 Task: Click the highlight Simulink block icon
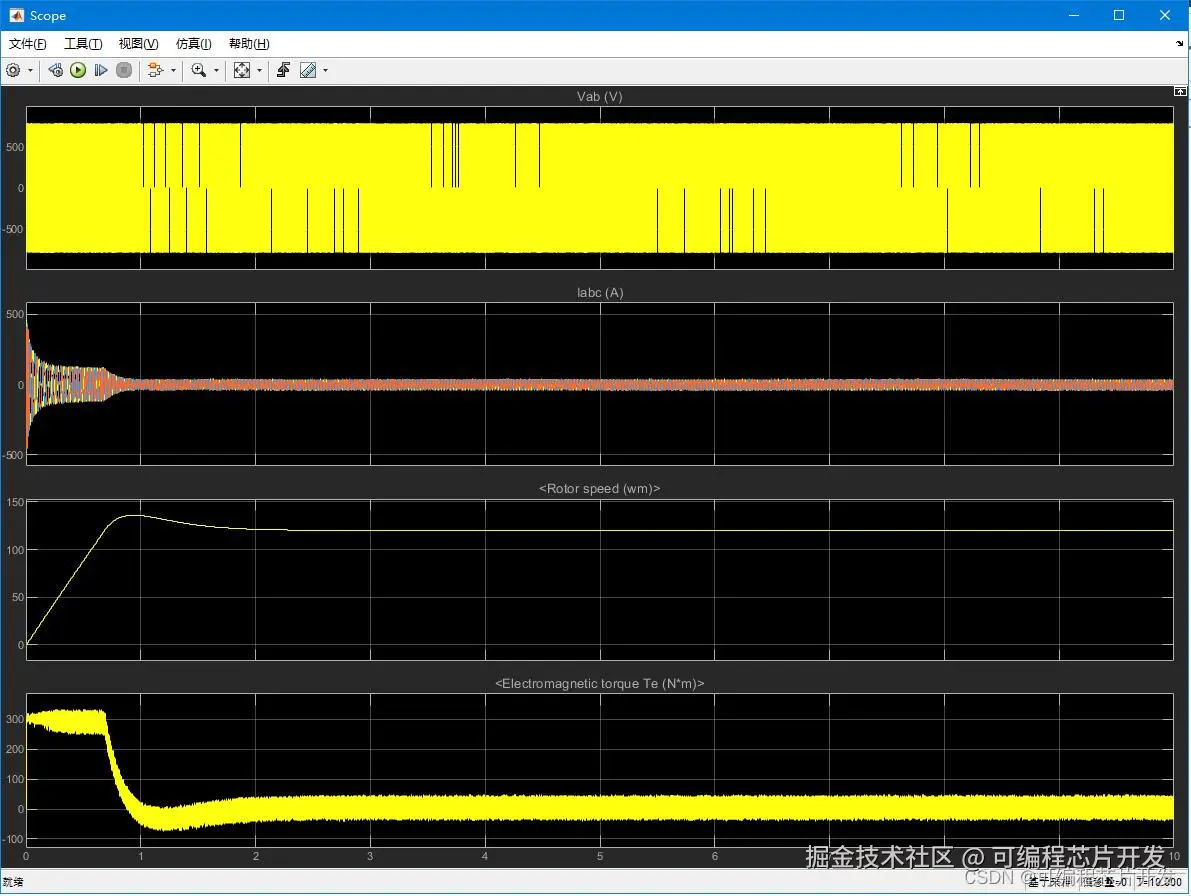155,71
